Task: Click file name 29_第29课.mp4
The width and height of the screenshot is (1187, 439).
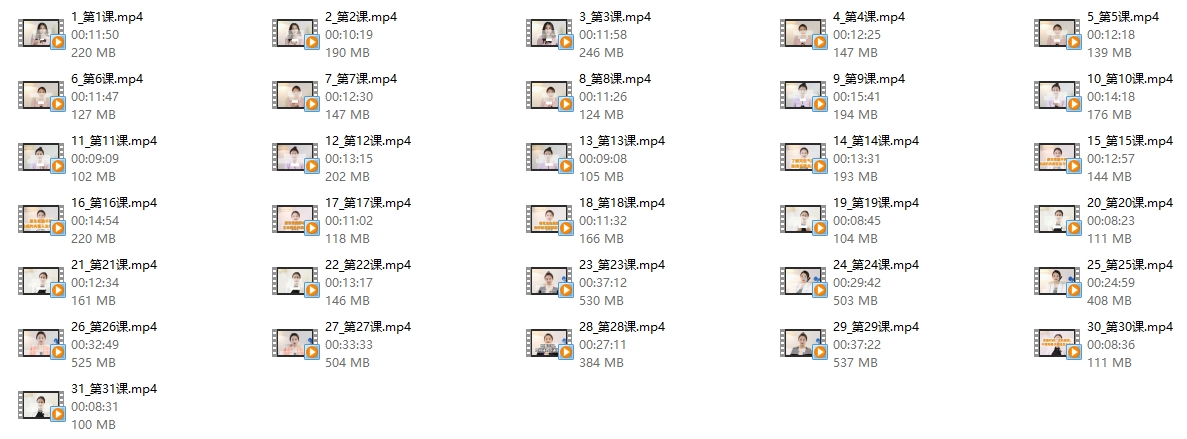Action: (x=876, y=327)
